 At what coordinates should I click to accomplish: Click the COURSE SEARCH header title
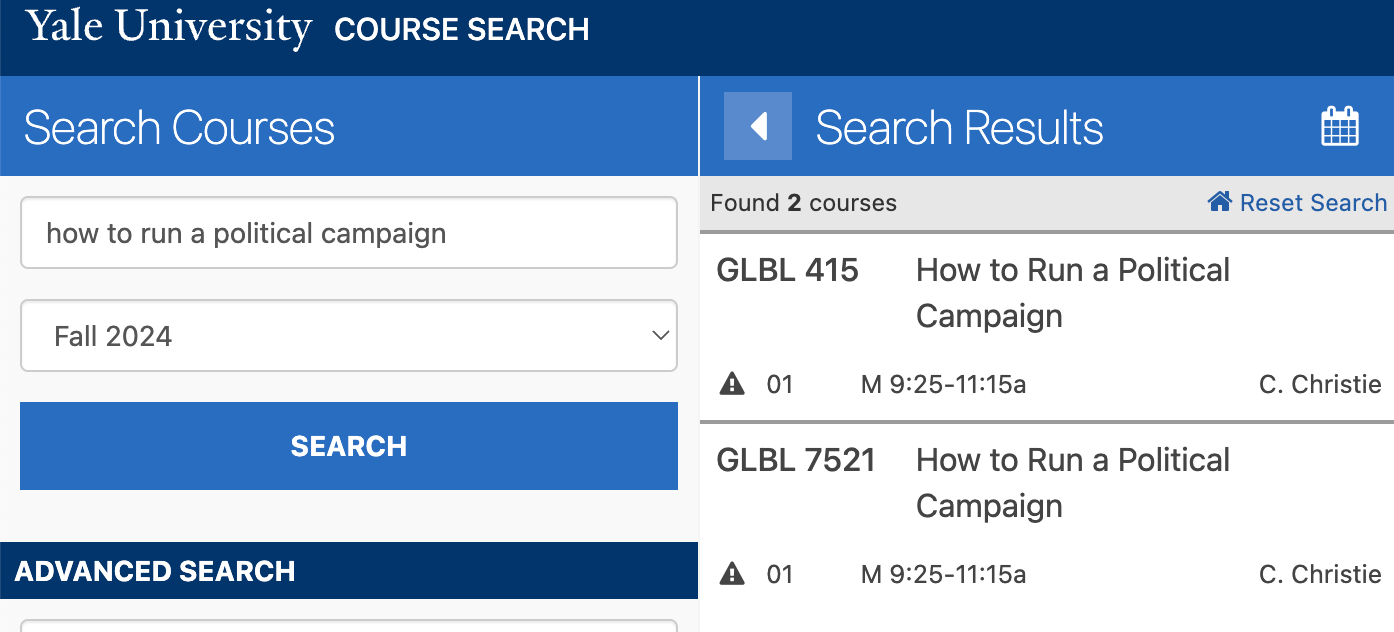point(461,30)
